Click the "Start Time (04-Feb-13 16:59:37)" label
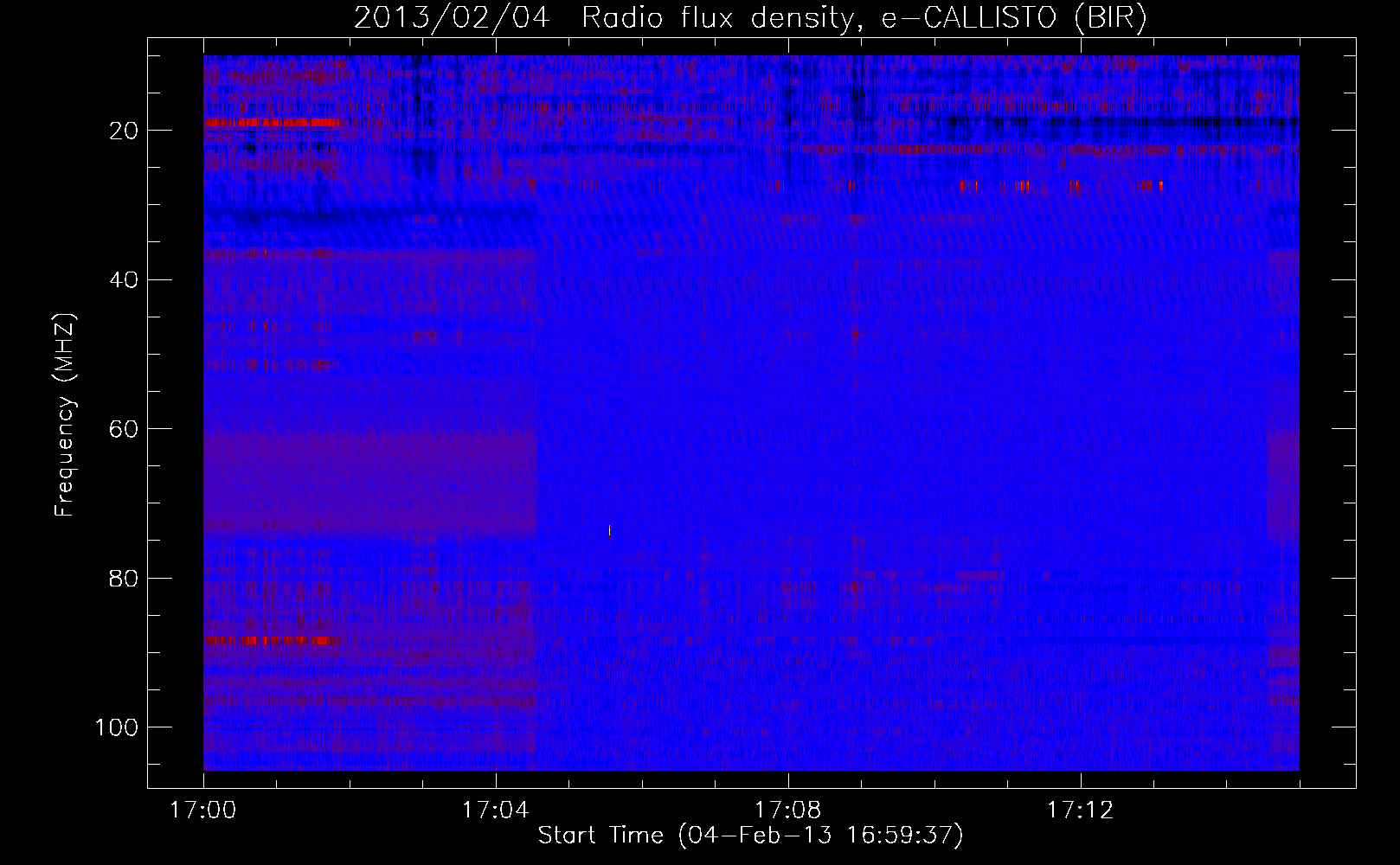The image size is (1400, 865). [x=750, y=836]
